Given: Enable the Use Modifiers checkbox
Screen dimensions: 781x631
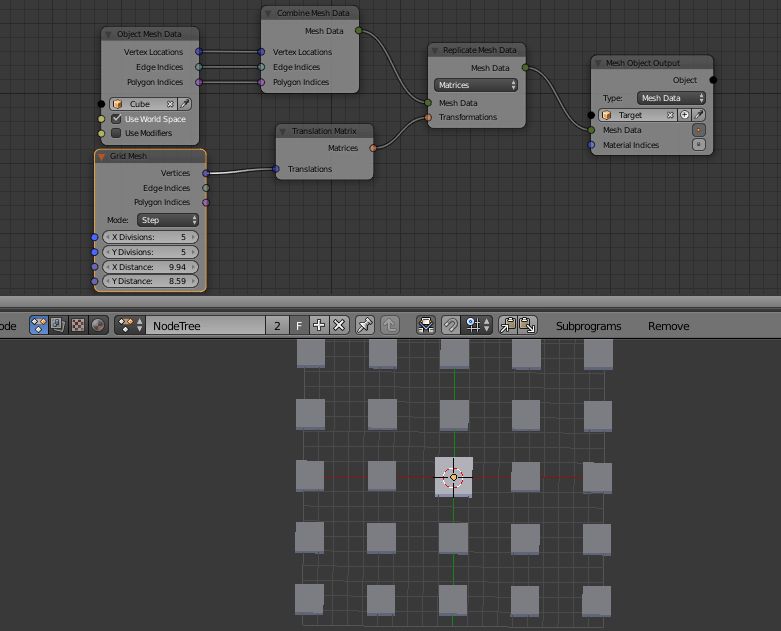Looking at the screenshot, I should [116, 133].
